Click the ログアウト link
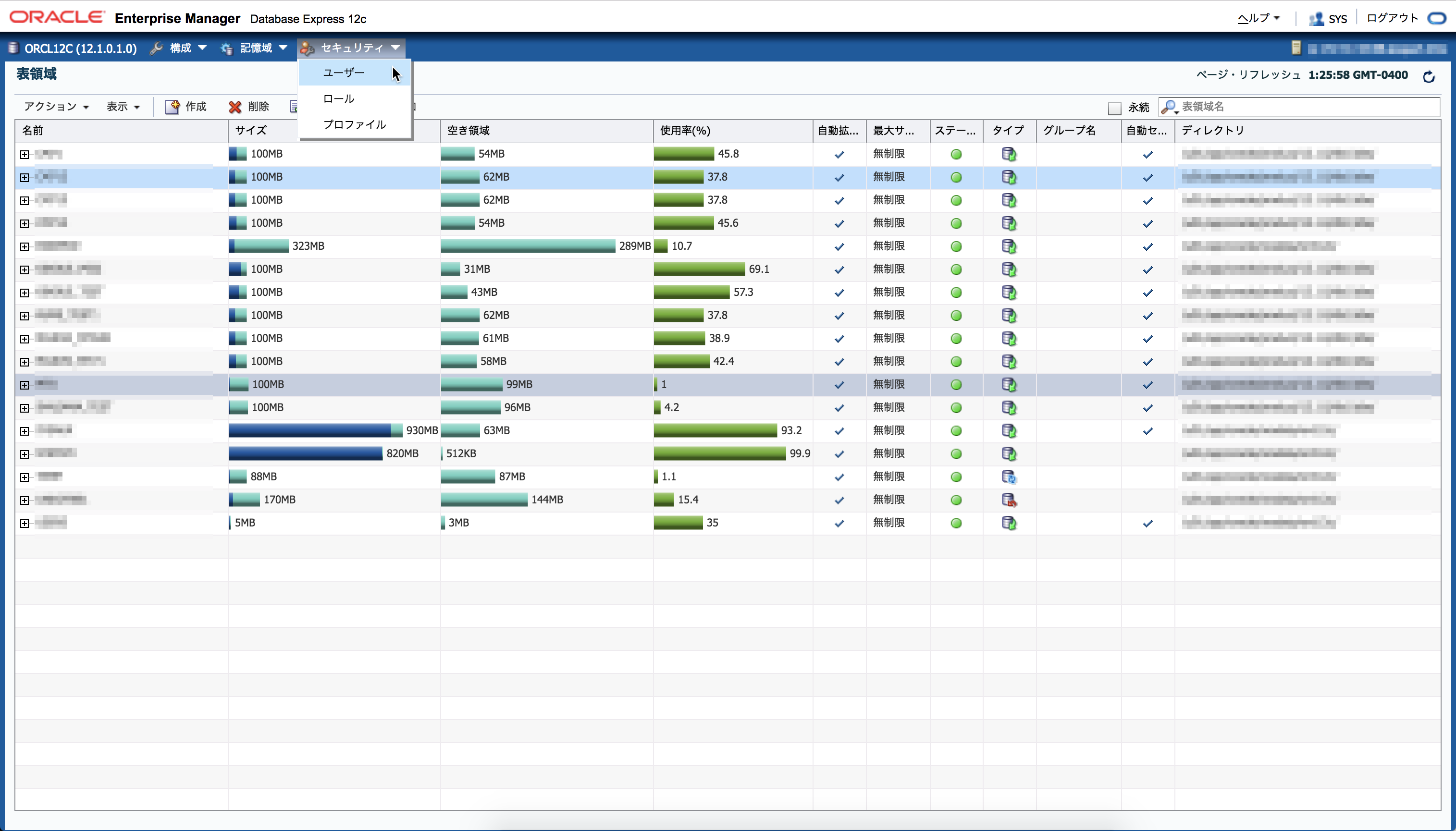The height and width of the screenshot is (831, 1456). pyautogui.click(x=1392, y=18)
